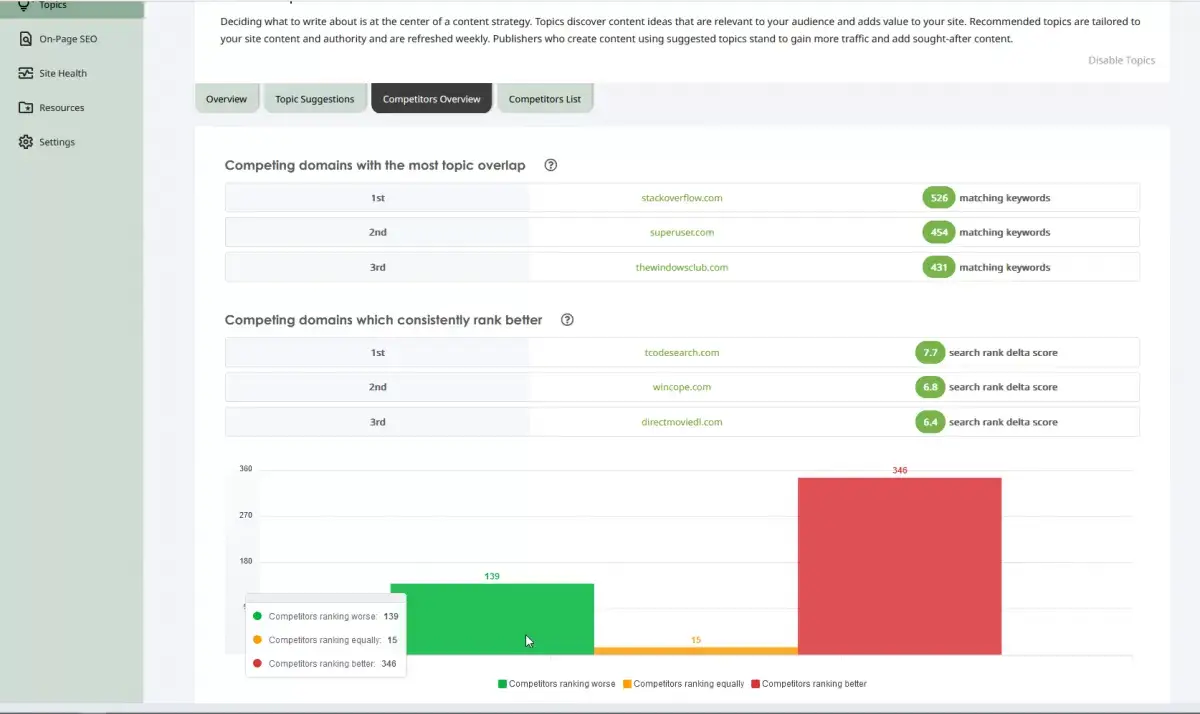Open help icon beside consistently rank better heading

[567, 320]
